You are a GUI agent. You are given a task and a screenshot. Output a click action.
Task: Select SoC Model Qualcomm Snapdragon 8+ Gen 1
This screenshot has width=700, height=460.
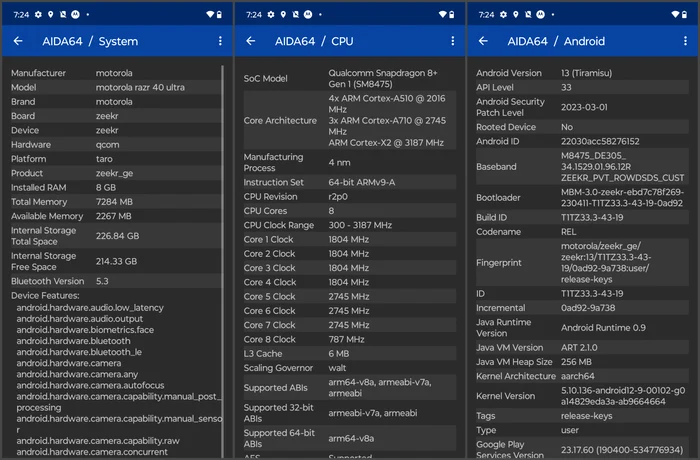click(x=383, y=79)
